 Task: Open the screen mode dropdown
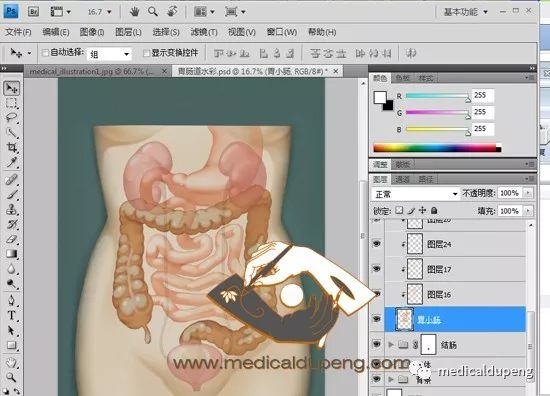click(235, 12)
